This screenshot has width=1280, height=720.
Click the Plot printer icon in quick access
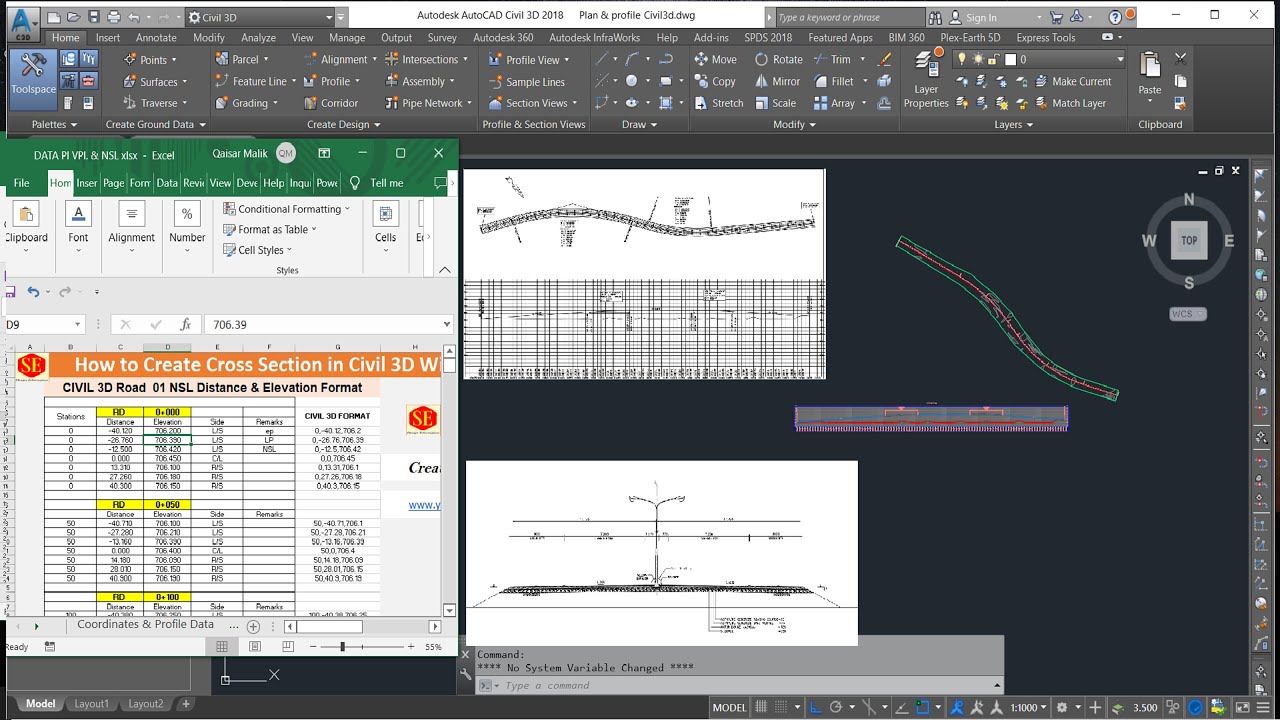click(x=113, y=17)
